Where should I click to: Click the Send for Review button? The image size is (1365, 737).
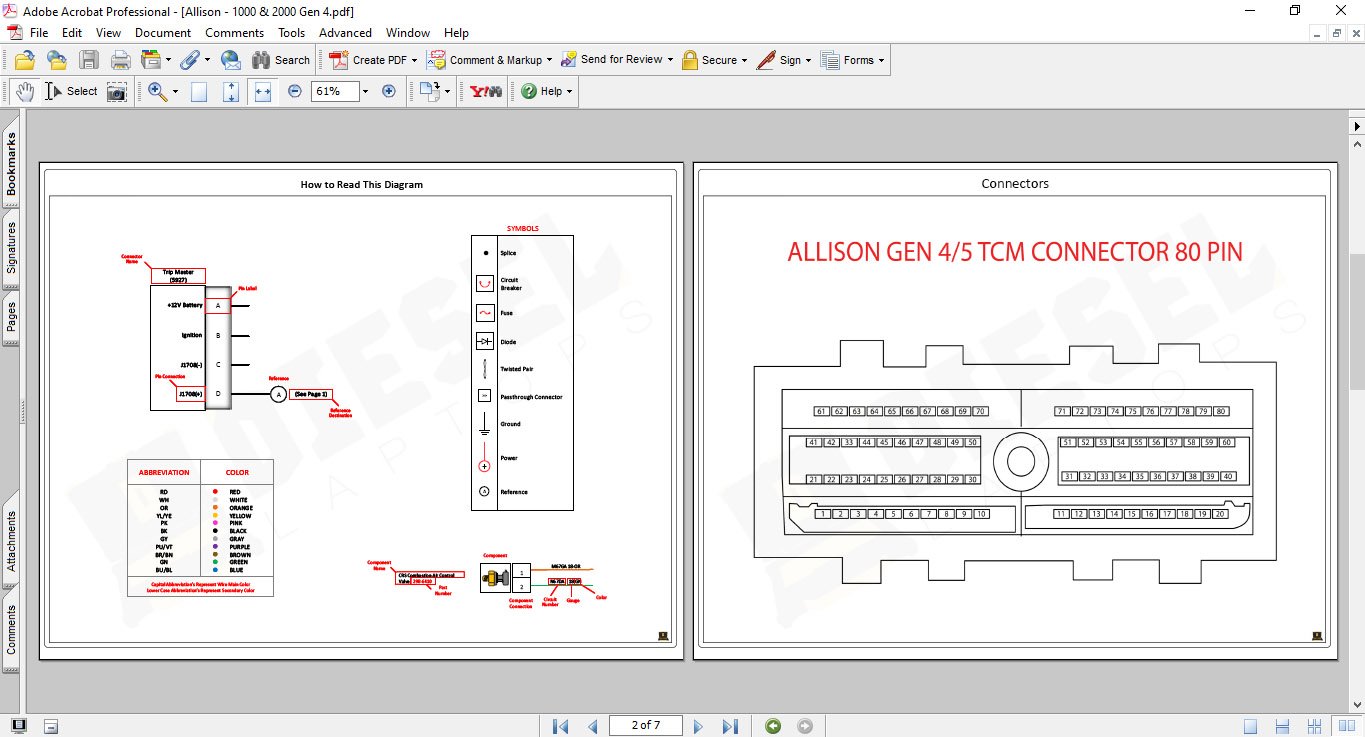(615, 60)
